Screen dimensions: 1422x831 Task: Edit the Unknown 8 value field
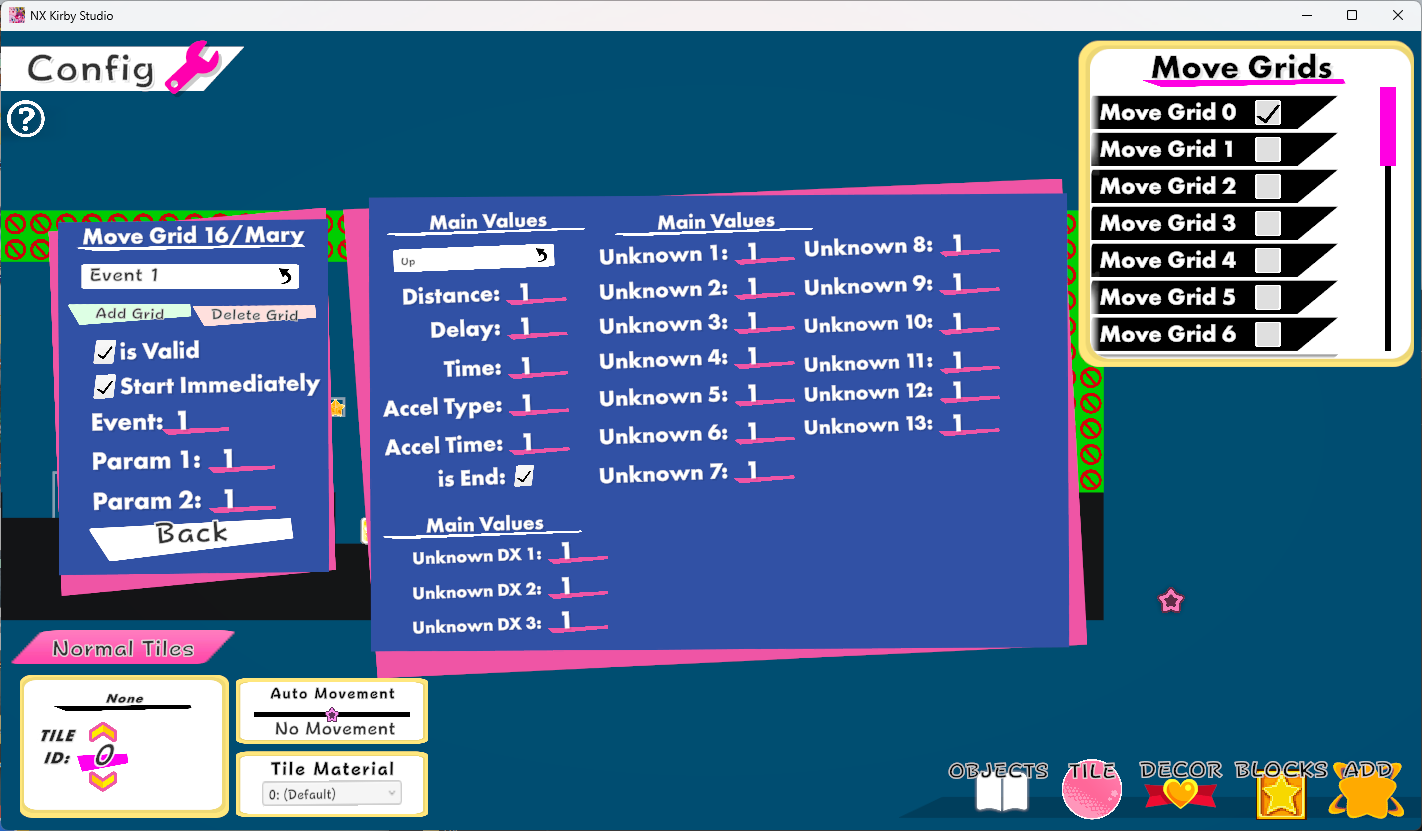[x=969, y=245]
